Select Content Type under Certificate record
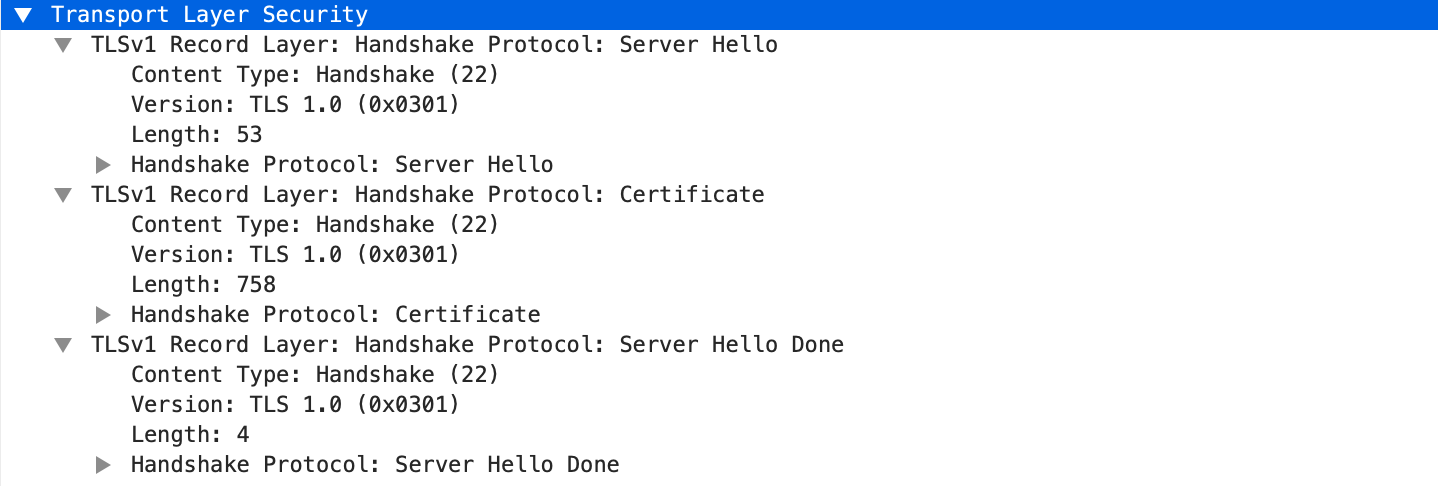1438x486 pixels. [x=314, y=225]
